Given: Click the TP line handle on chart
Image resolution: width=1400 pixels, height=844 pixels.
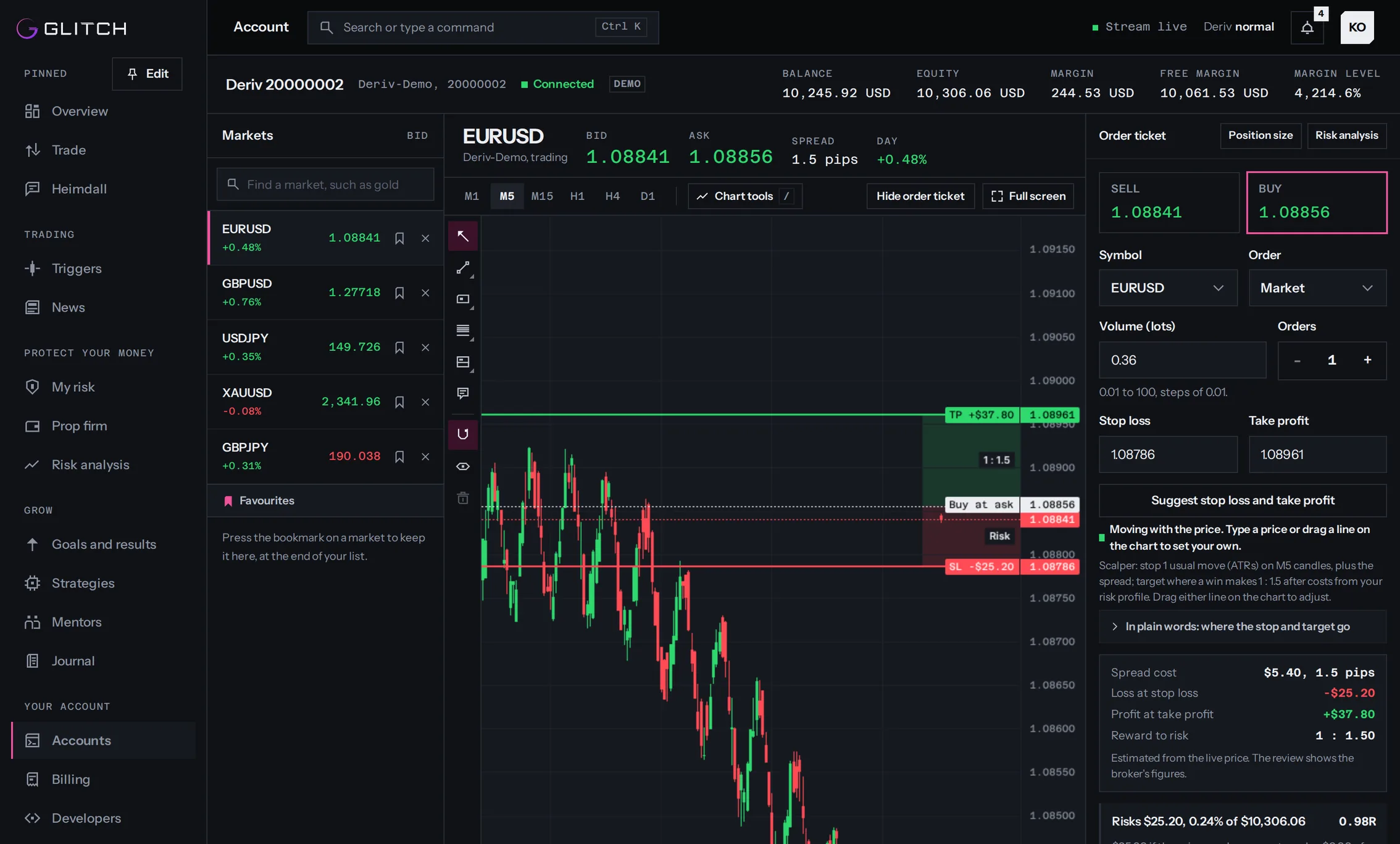Looking at the screenshot, I should (982, 415).
